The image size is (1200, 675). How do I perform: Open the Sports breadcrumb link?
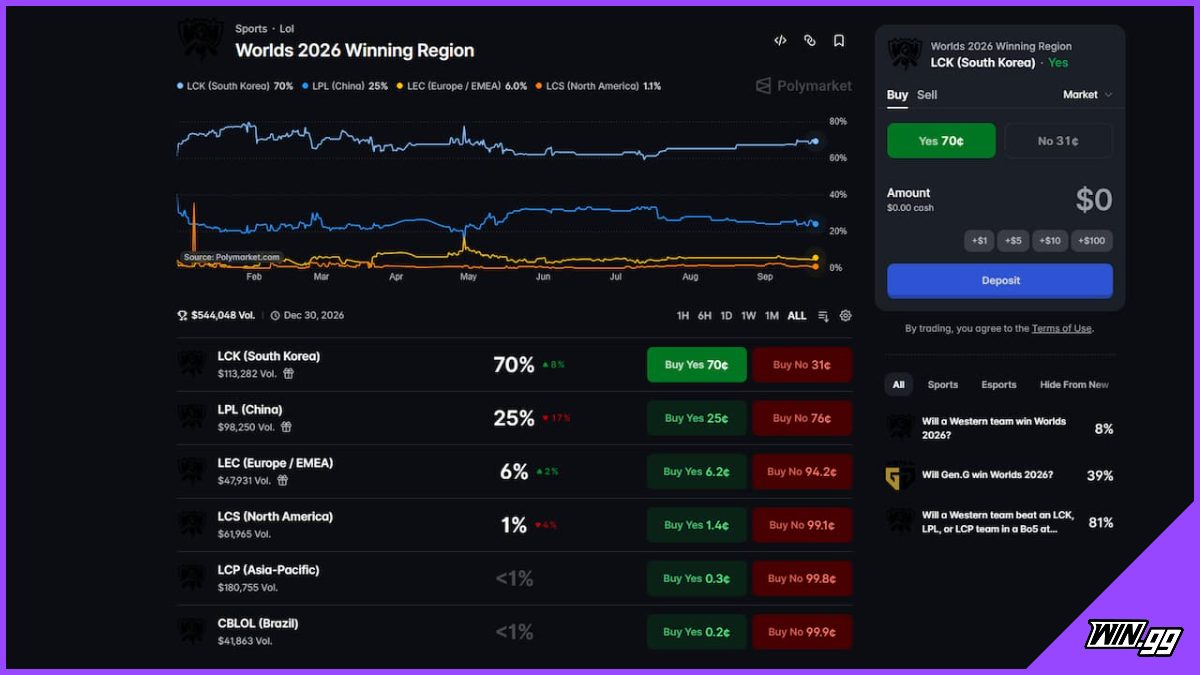[251, 29]
